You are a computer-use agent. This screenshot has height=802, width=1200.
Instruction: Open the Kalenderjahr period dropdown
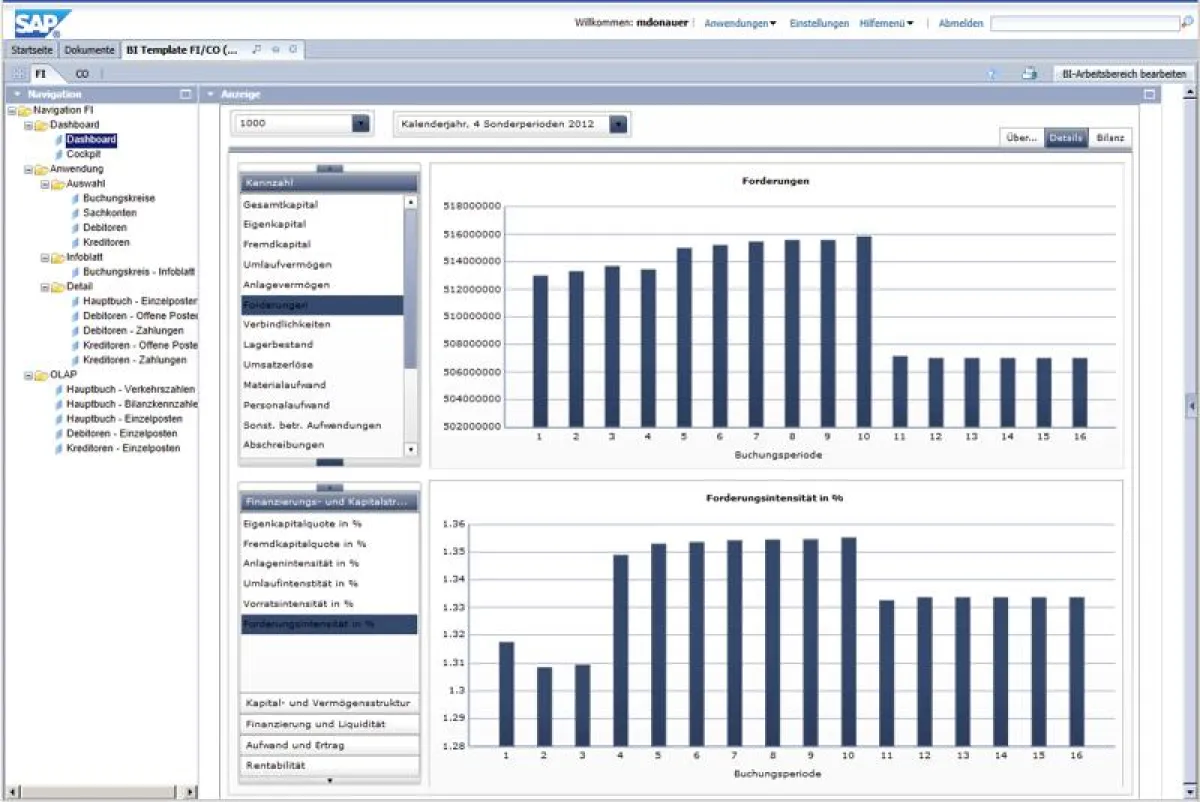click(618, 124)
